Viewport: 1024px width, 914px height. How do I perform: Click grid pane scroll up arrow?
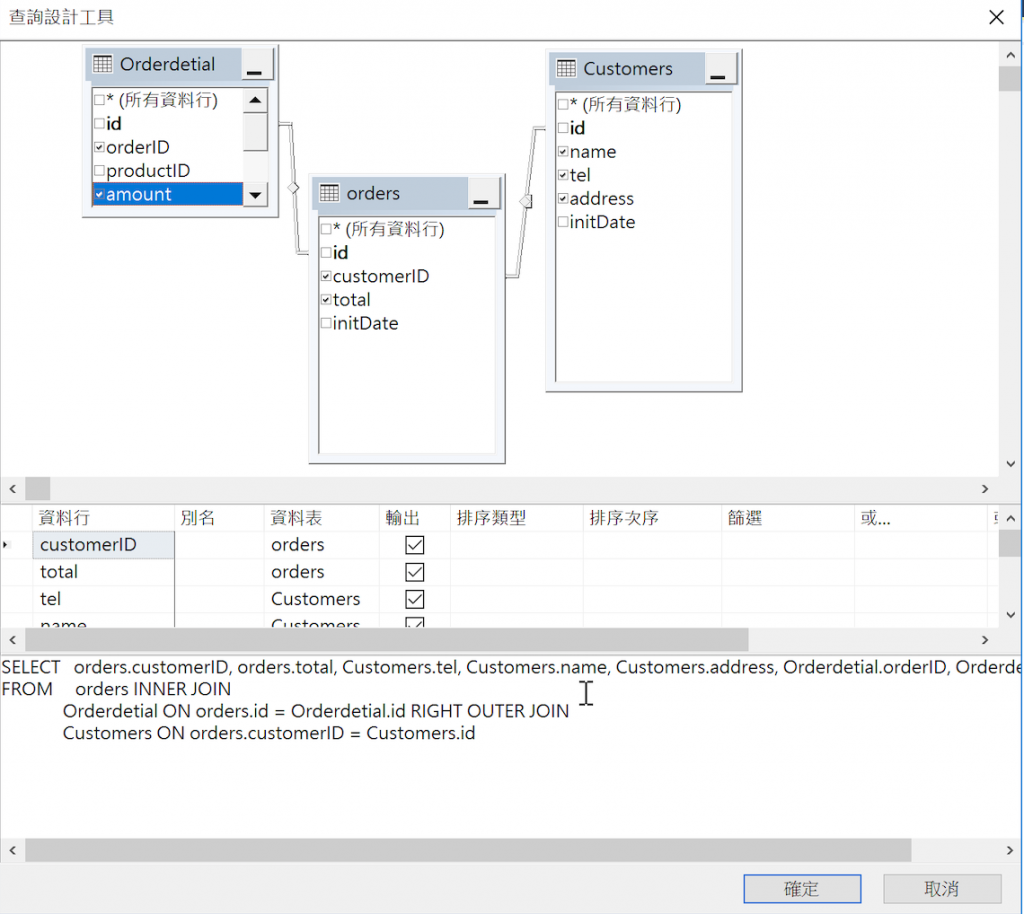(1010, 518)
